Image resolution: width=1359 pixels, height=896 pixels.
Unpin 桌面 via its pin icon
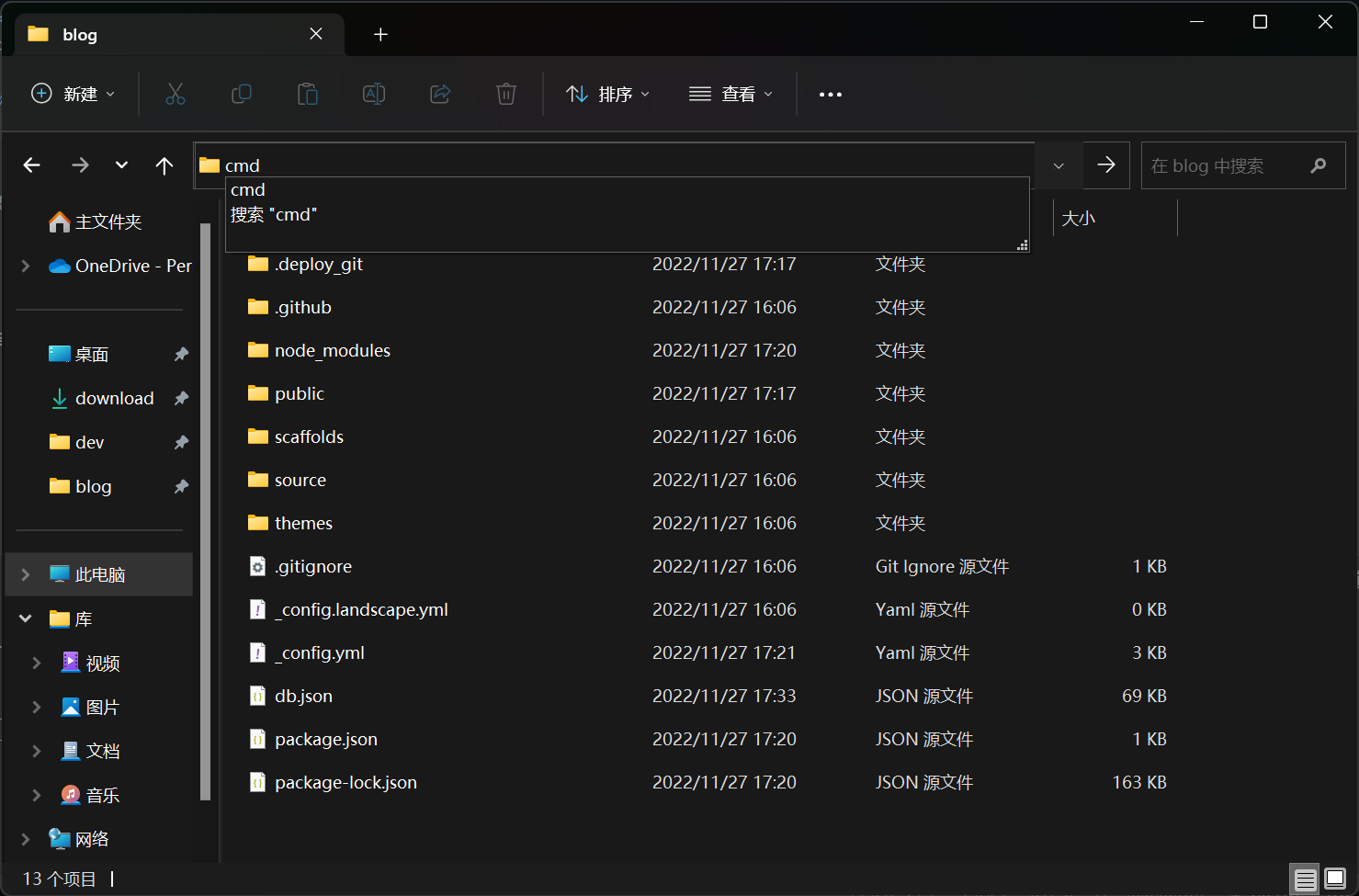point(181,354)
